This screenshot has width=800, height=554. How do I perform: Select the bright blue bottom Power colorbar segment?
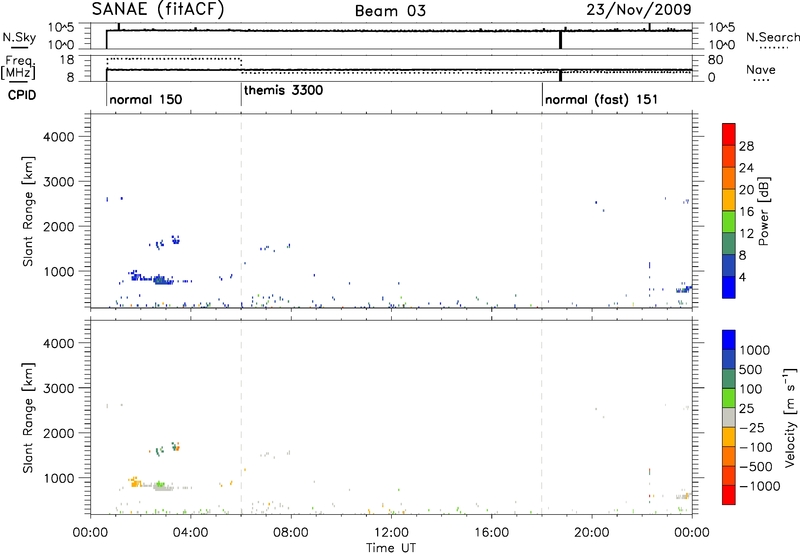[729, 287]
